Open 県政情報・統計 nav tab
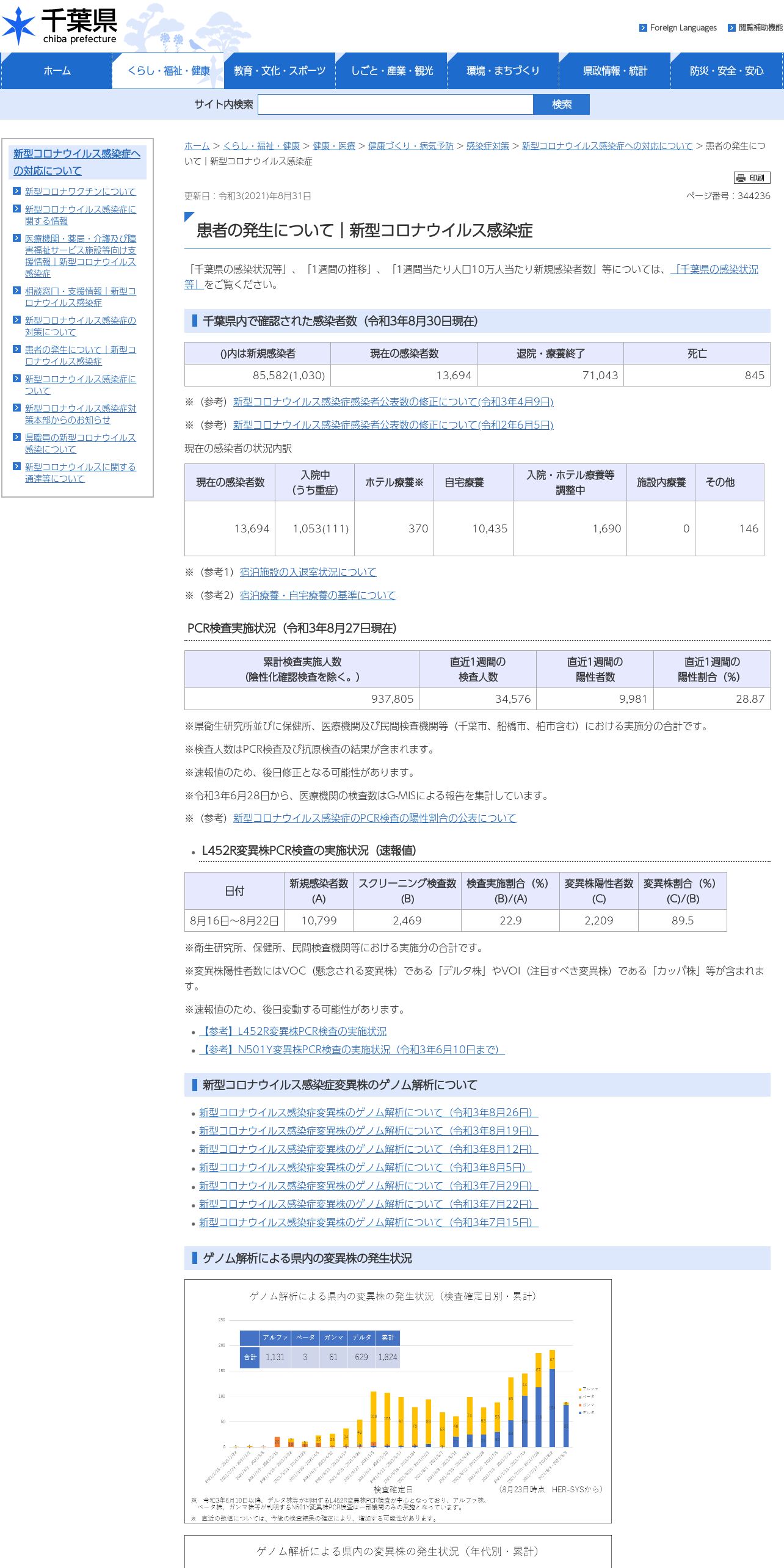This screenshot has height=1568, width=784. click(x=615, y=71)
